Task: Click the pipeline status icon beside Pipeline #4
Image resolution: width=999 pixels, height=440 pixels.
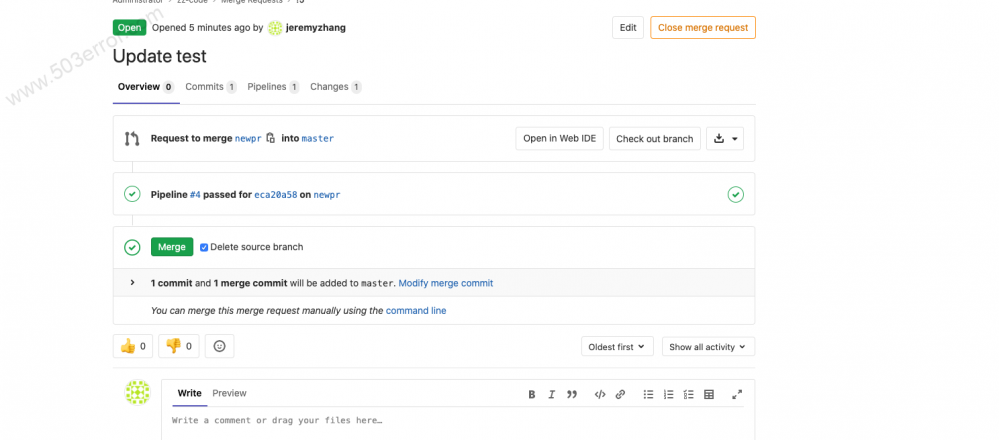Action: [x=132, y=194]
